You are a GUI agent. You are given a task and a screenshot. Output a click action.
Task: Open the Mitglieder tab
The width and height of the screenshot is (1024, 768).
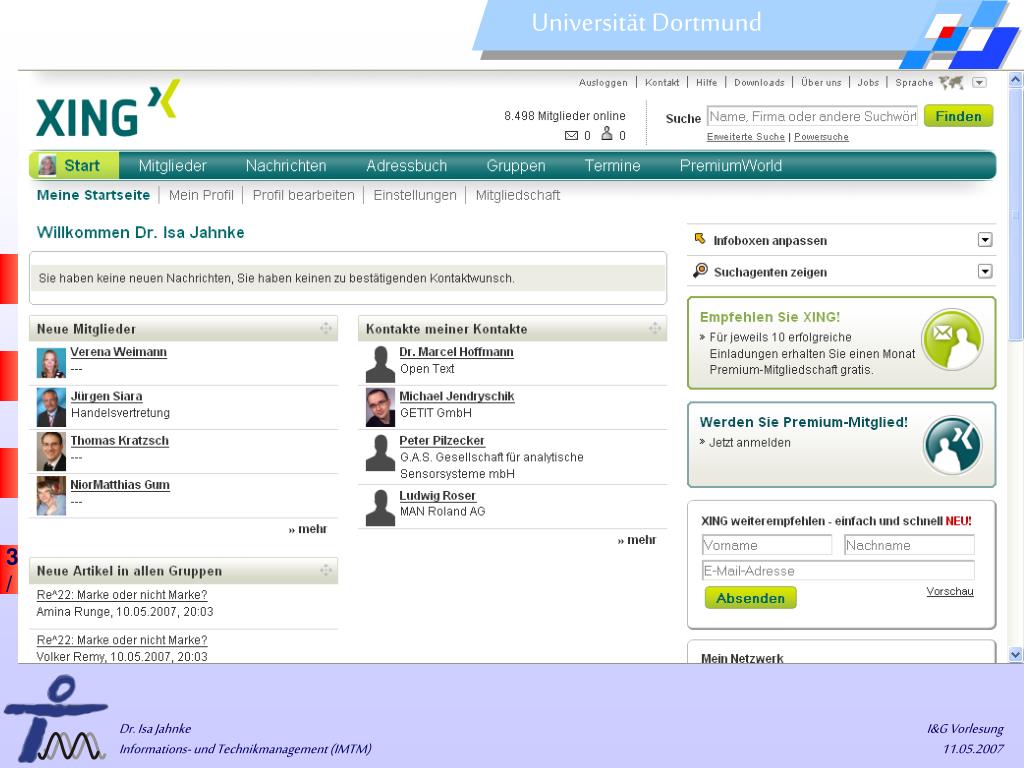click(172, 166)
